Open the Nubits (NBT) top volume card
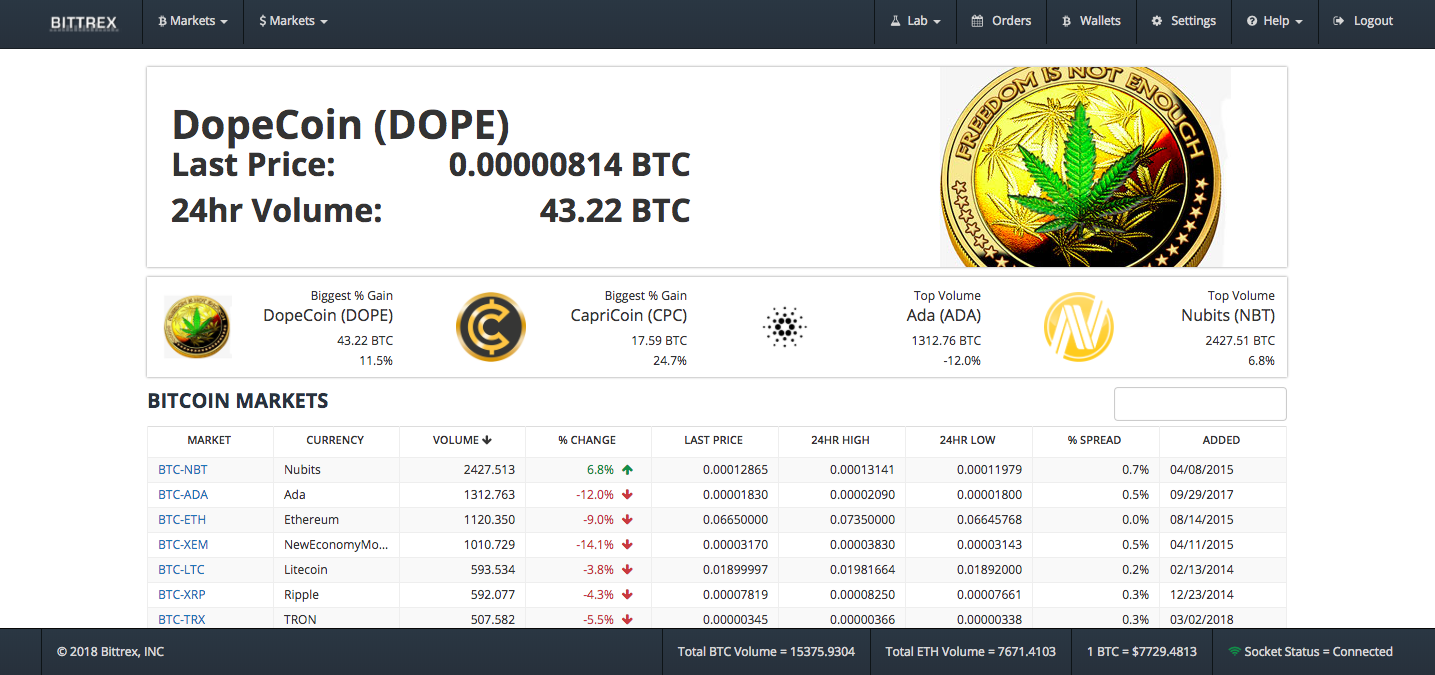Screen dimensions: 1435x675 [x=1160, y=327]
